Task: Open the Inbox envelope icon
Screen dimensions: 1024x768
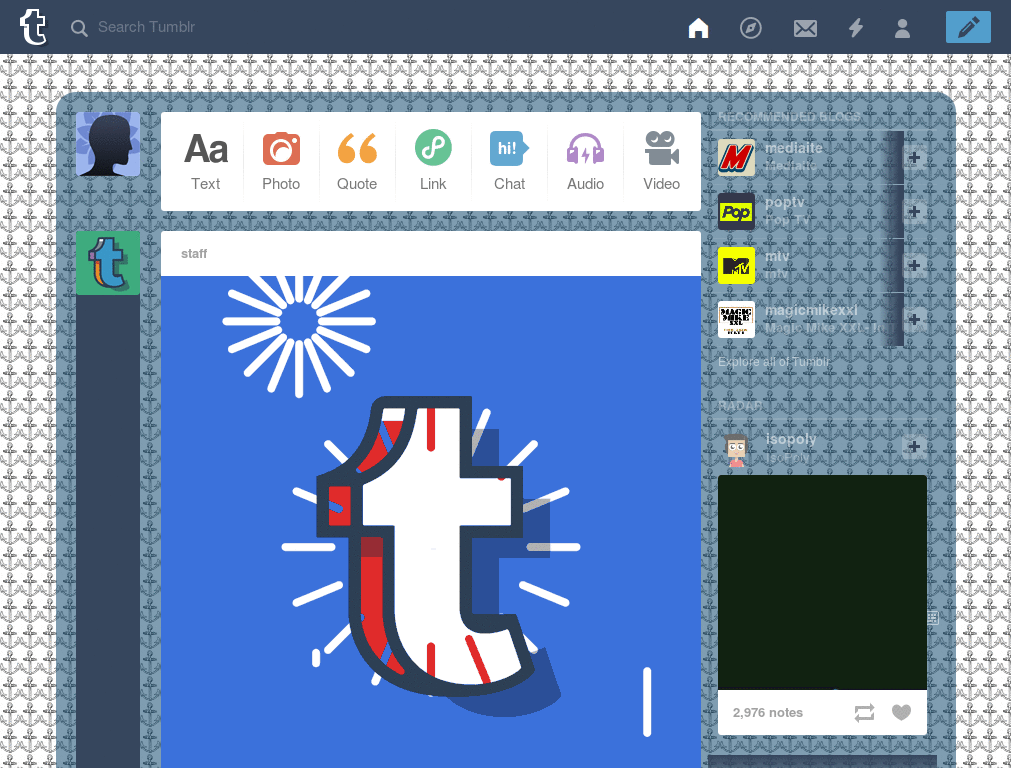Action: (x=805, y=28)
